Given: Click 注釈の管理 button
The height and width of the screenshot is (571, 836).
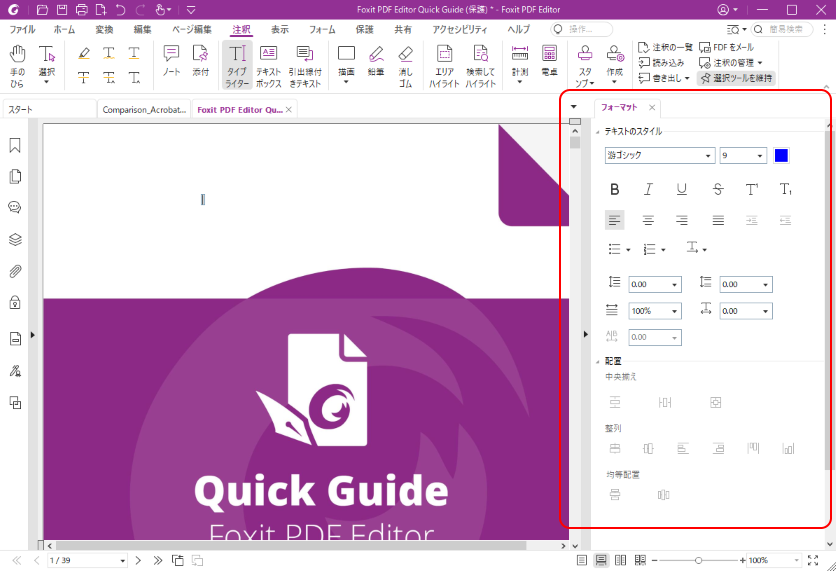Looking at the screenshot, I should pyautogui.click(x=730, y=63).
